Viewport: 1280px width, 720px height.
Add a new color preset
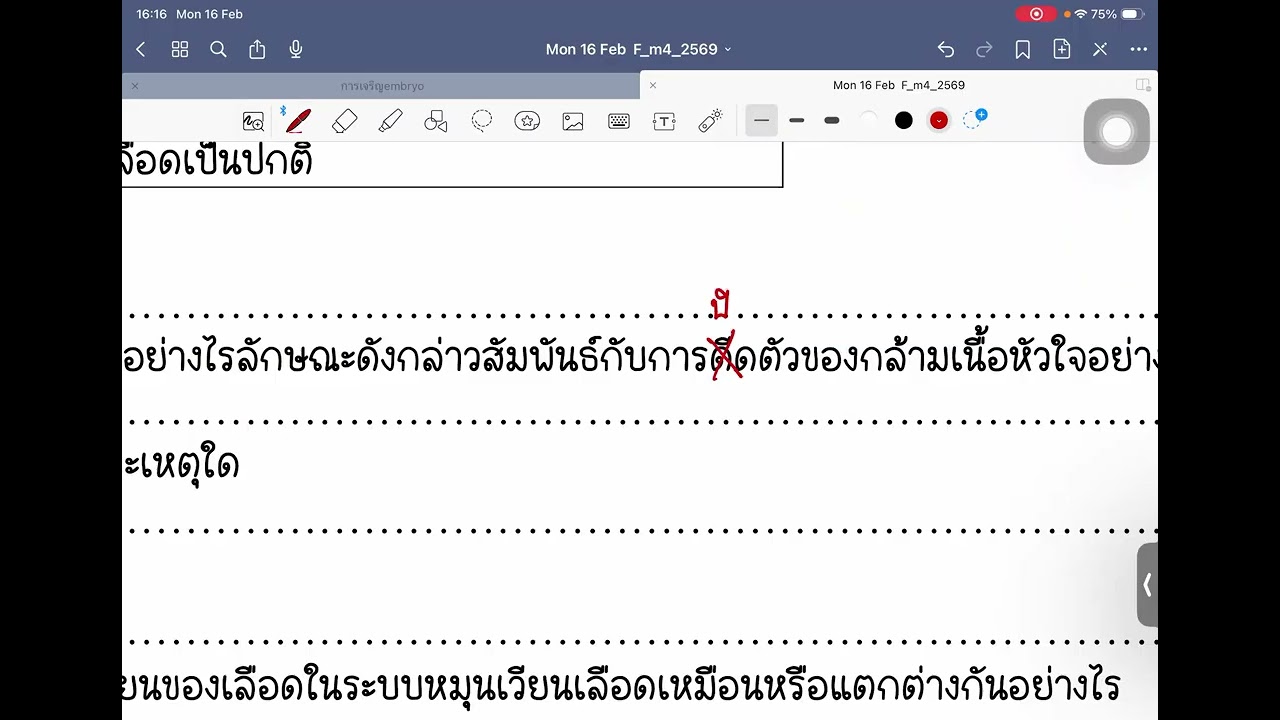(x=975, y=119)
